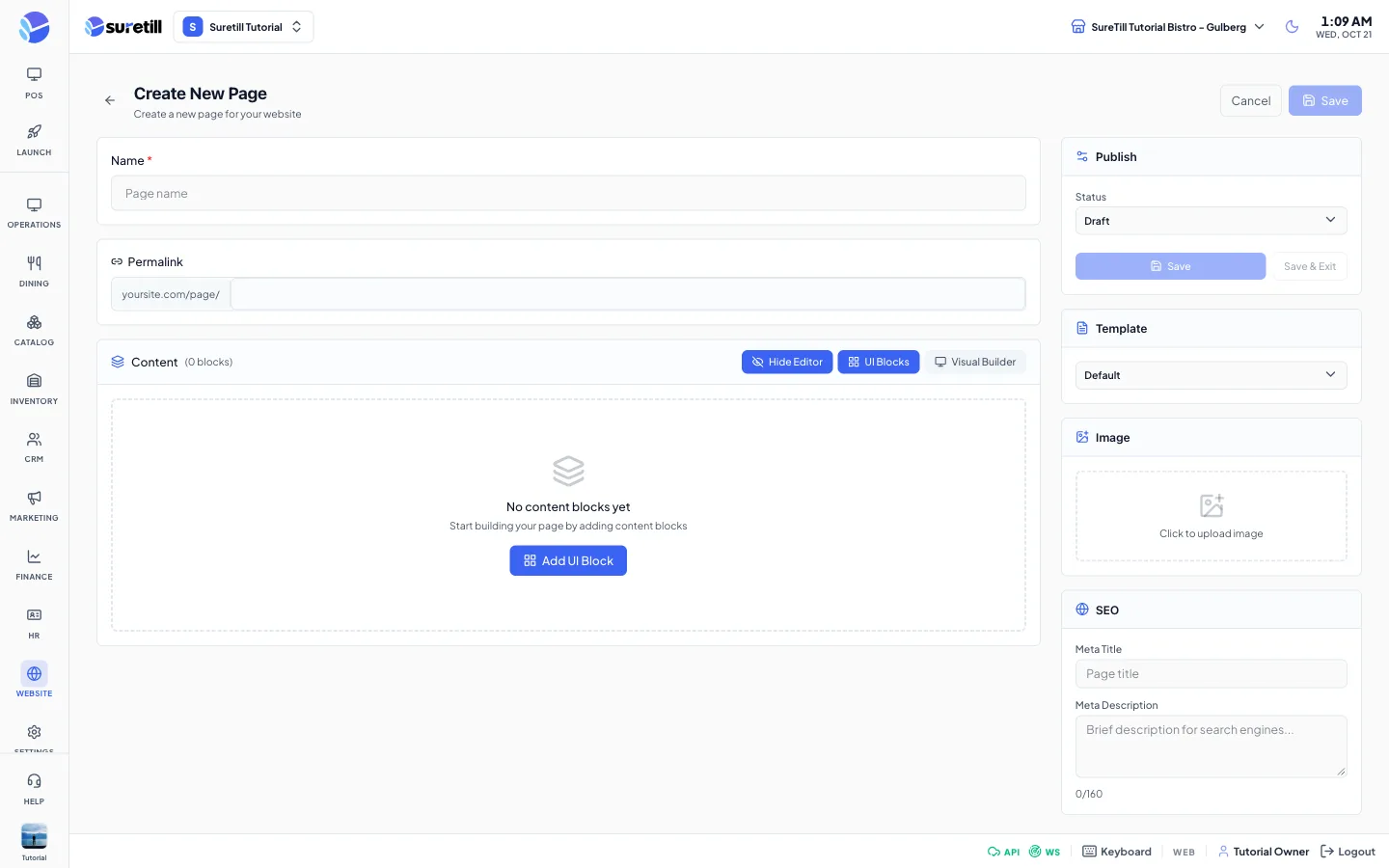1389x868 pixels.
Task: Open the Settings gear icon
Action: [x=34, y=732]
